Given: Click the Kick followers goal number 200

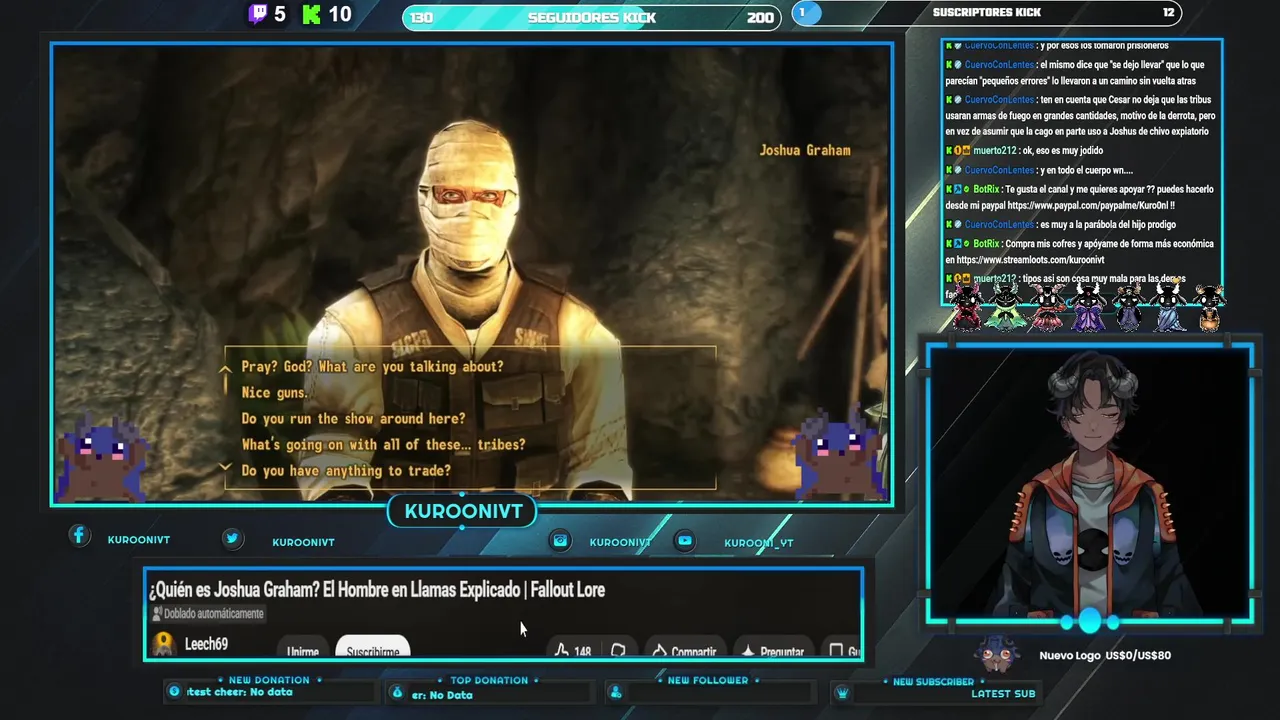Looking at the screenshot, I should point(760,17).
